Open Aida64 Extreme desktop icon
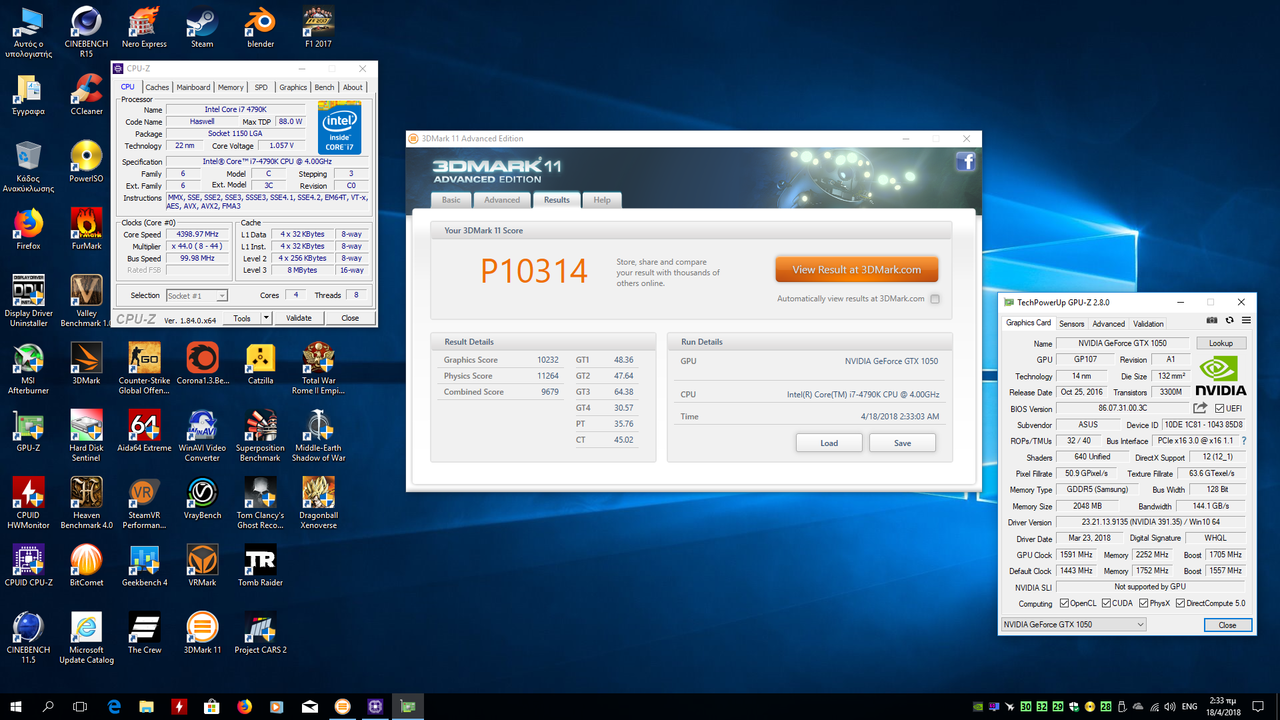This screenshot has width=1280, height=720. (x=144, y=431)
